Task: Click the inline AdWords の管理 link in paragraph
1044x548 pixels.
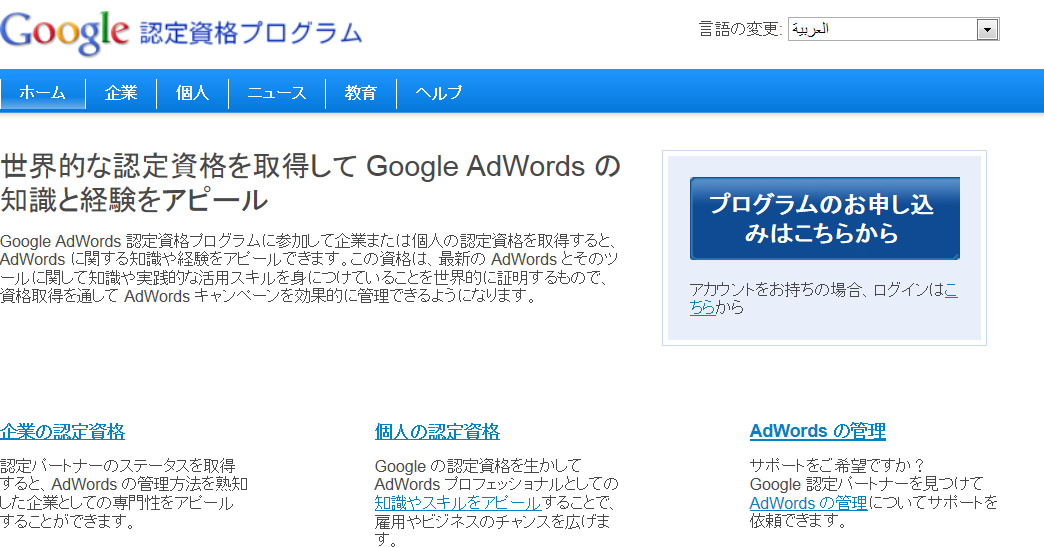Action: pyautogui.click(x=808, y=503)
